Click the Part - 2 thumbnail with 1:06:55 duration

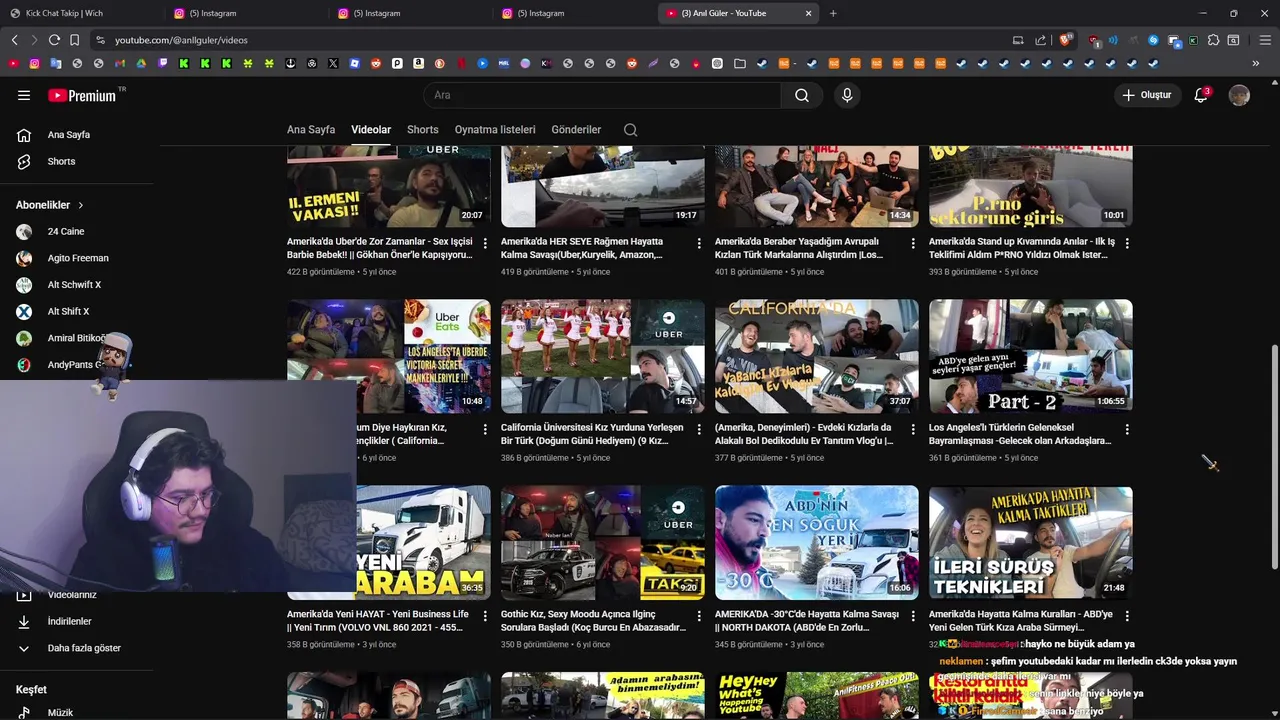click(x=1031, y=356)
